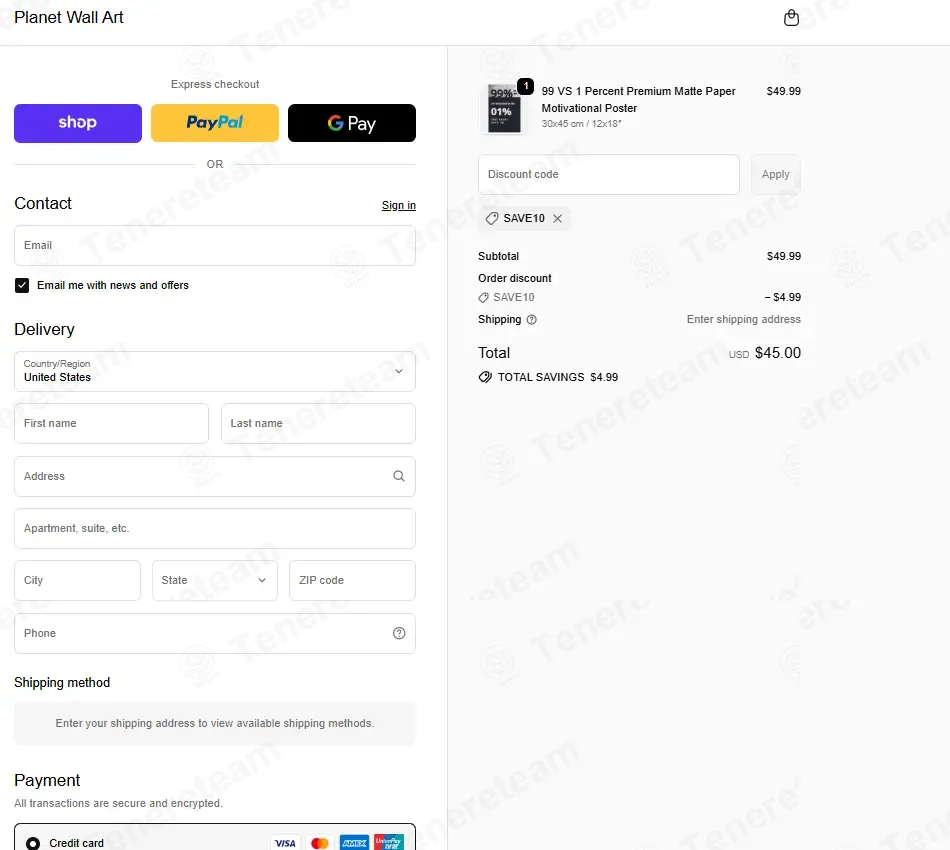
Task: Click the TOTAL SAVINGS $4.99 text
Action: click(x=557, y=377)
